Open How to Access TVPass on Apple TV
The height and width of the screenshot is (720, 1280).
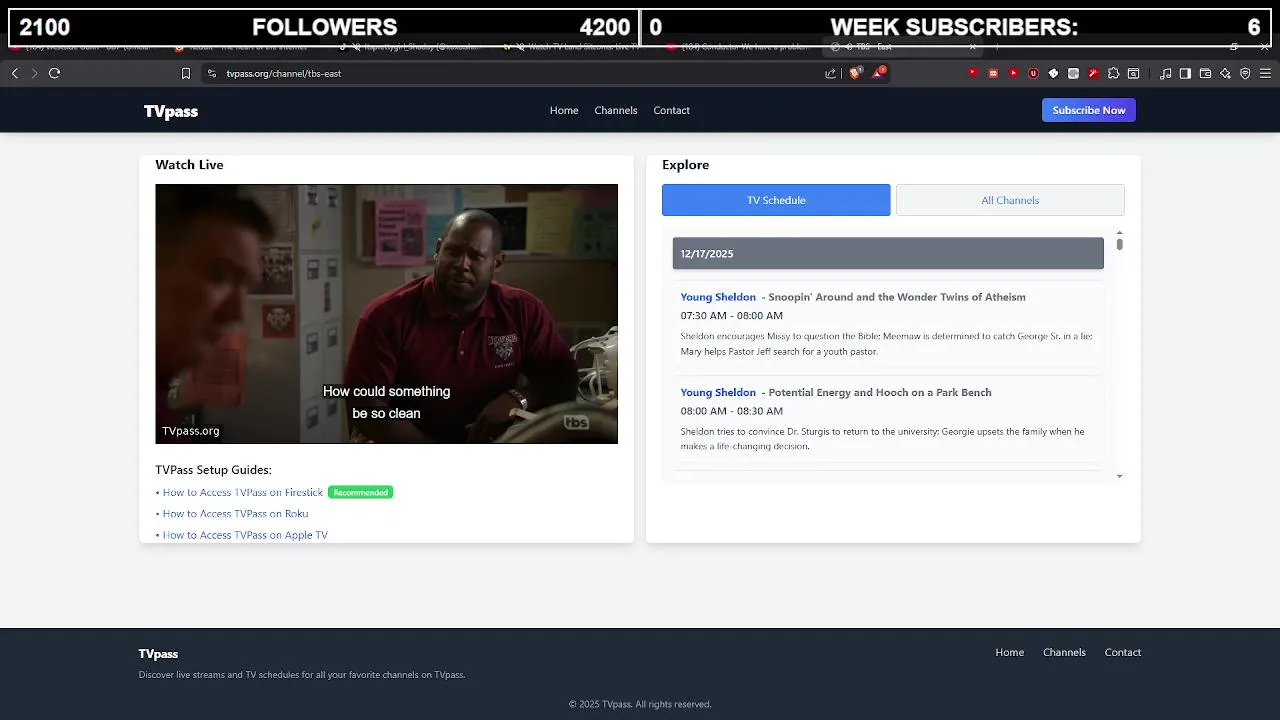[245, 535]
